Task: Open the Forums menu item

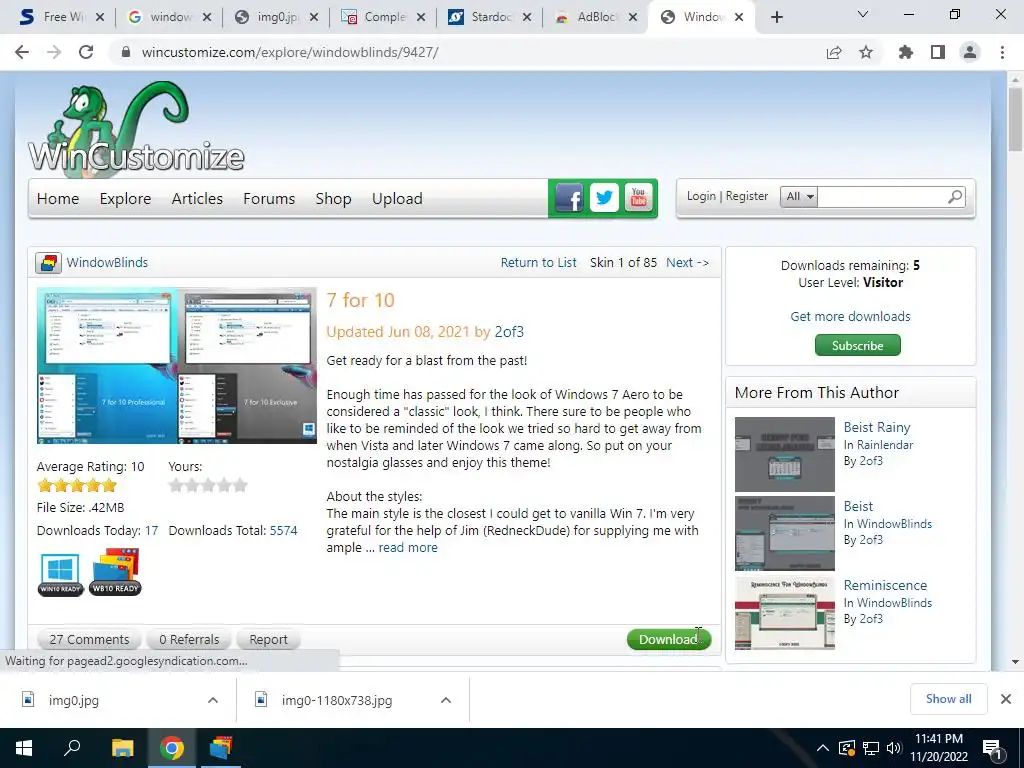Action: pos(269,199)
